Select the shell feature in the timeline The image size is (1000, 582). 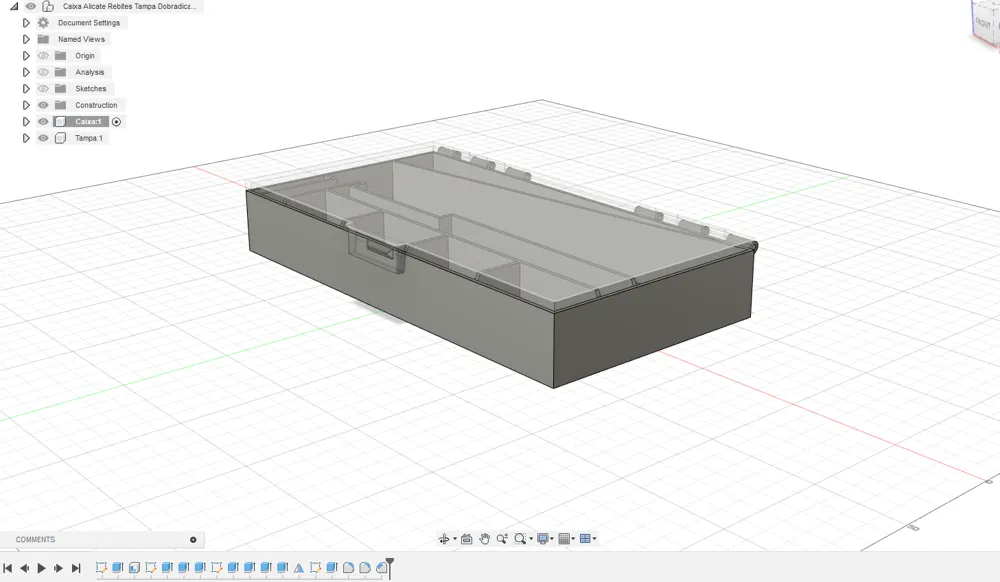[134, 567]
